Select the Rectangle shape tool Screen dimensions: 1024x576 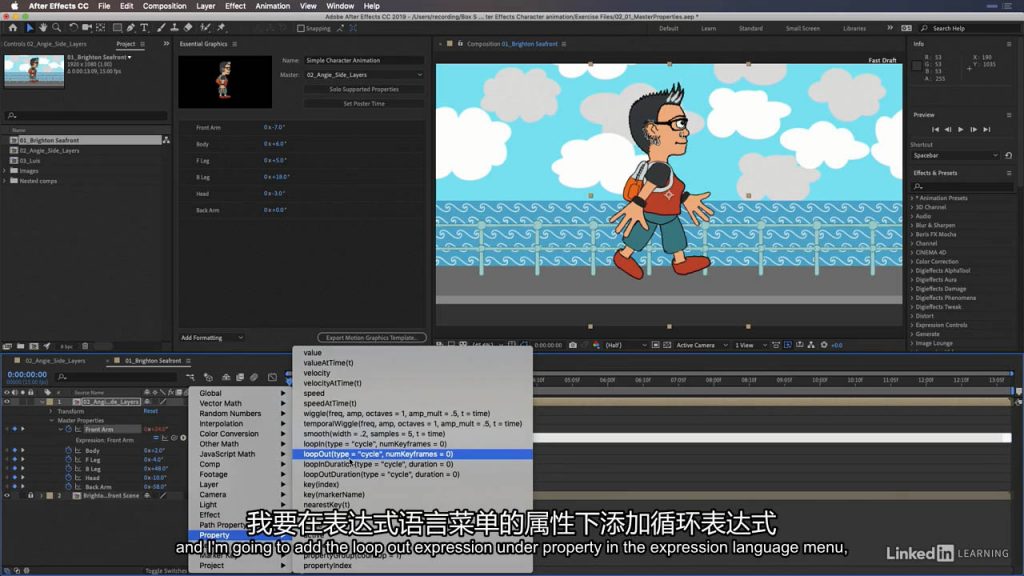118,28
